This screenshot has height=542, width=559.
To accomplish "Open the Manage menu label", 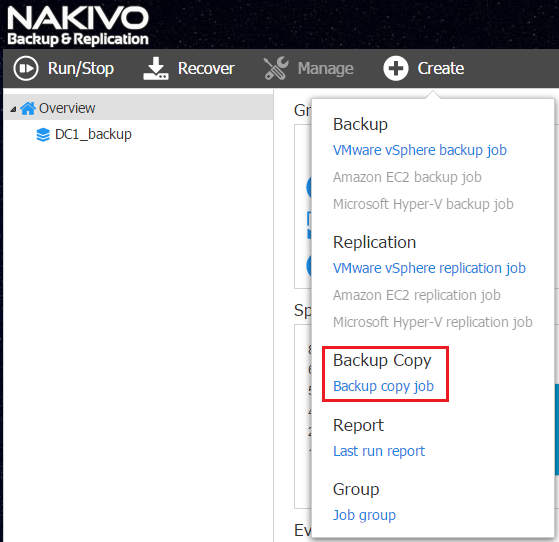I will coord(325,68).
